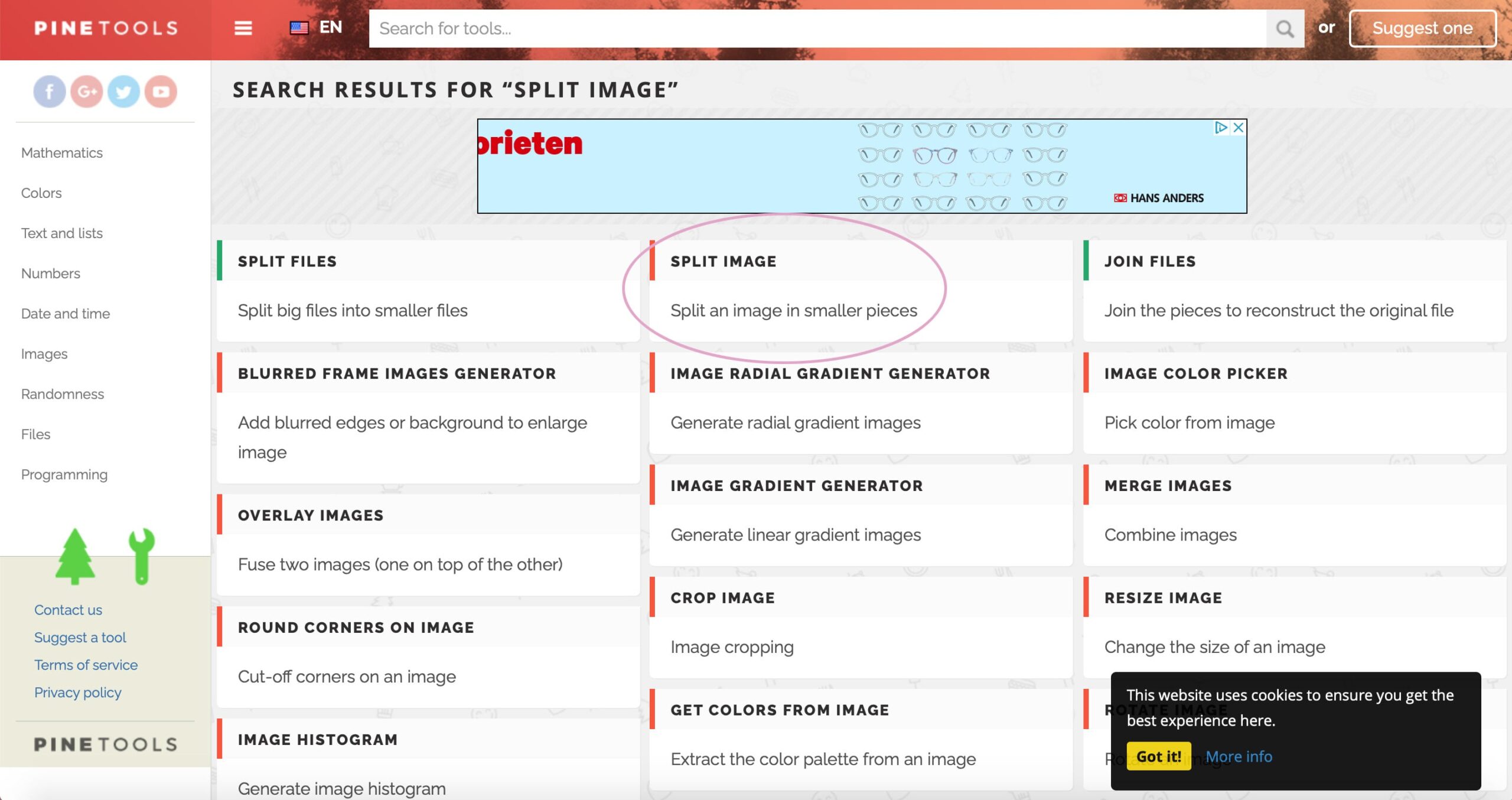This screenshot has width=1512, height=800.
Task: Open the Mathematics category
Action: click(62, 153)
